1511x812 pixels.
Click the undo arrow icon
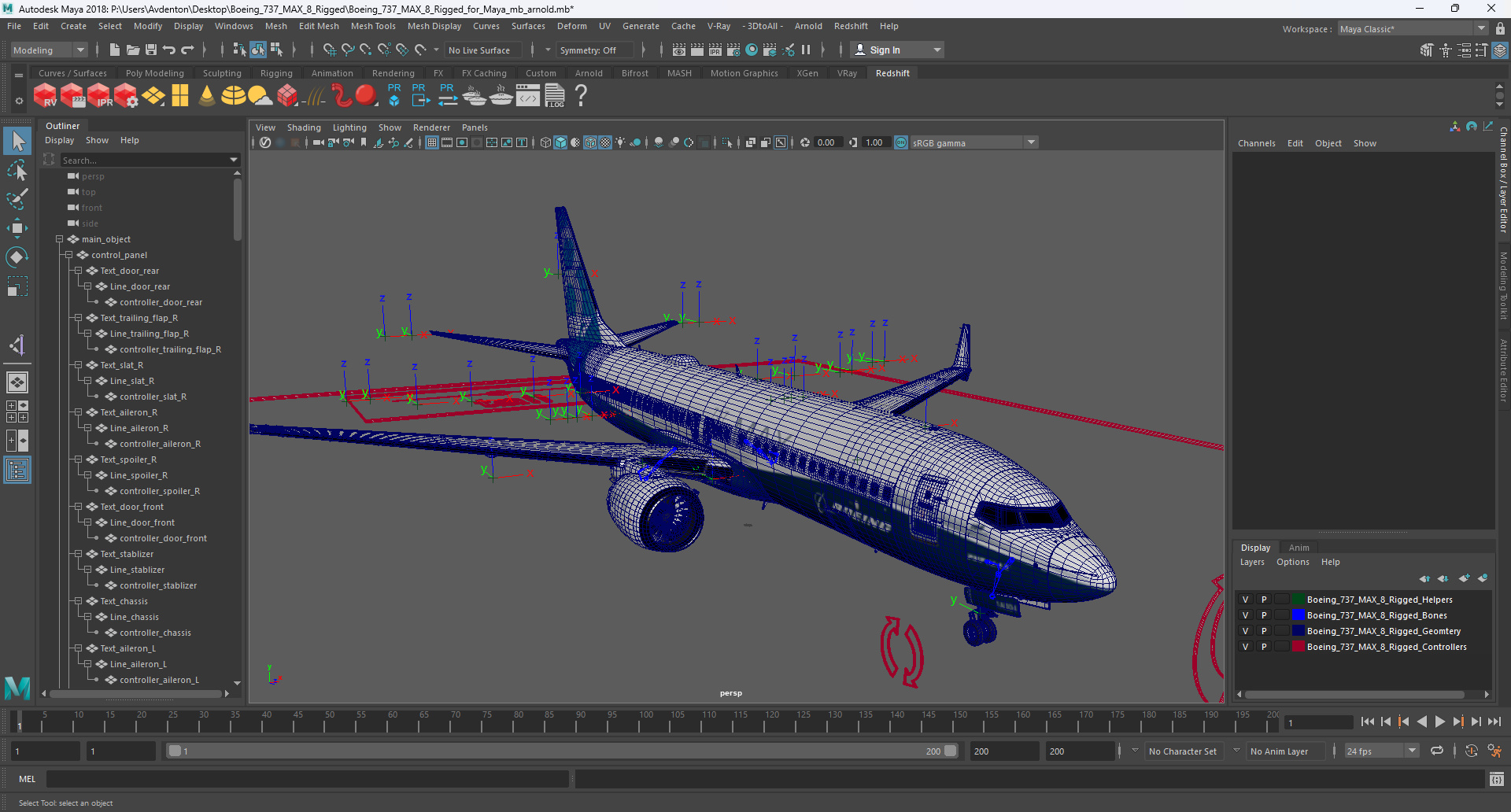169,50
